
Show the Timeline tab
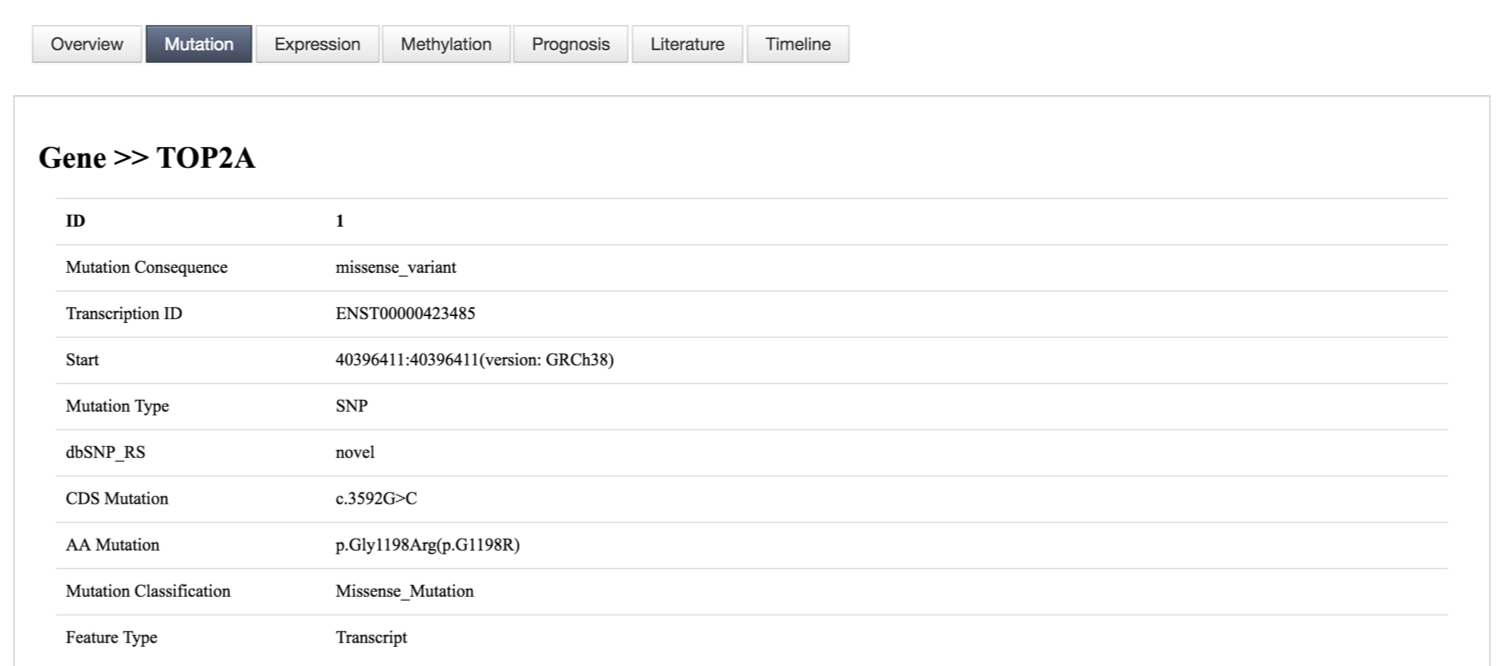point(798,44)
